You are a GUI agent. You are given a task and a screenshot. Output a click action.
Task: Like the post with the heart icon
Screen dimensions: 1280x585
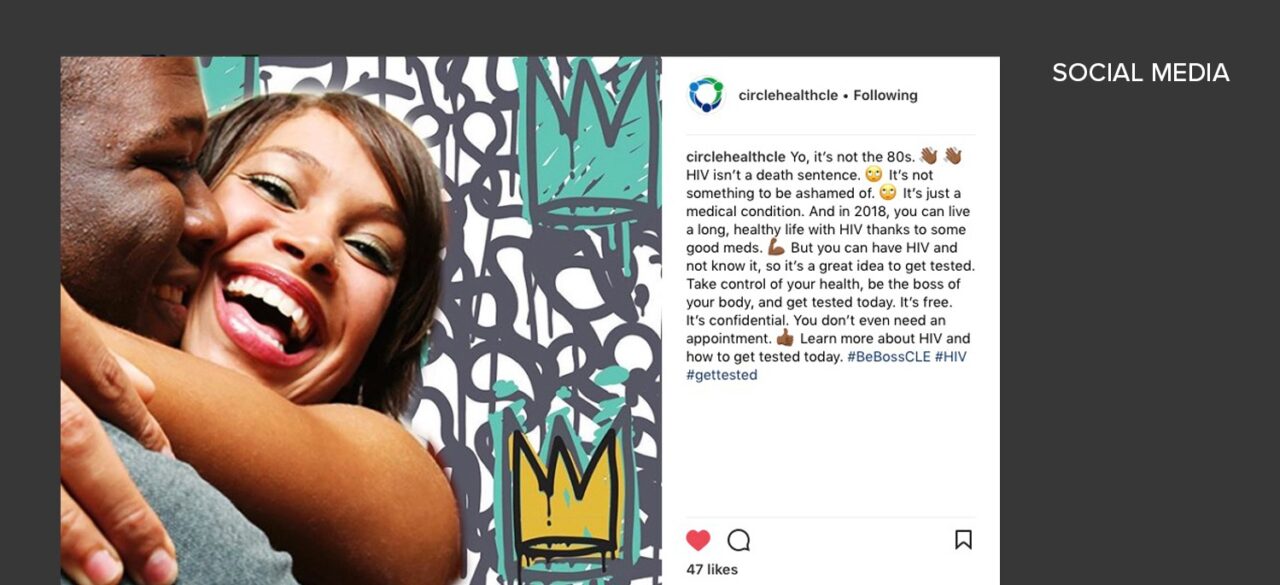pos(698,540)
